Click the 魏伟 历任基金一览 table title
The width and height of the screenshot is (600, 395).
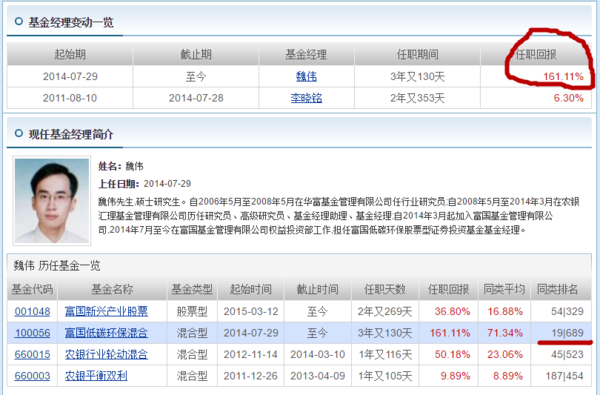coord(57,265)
